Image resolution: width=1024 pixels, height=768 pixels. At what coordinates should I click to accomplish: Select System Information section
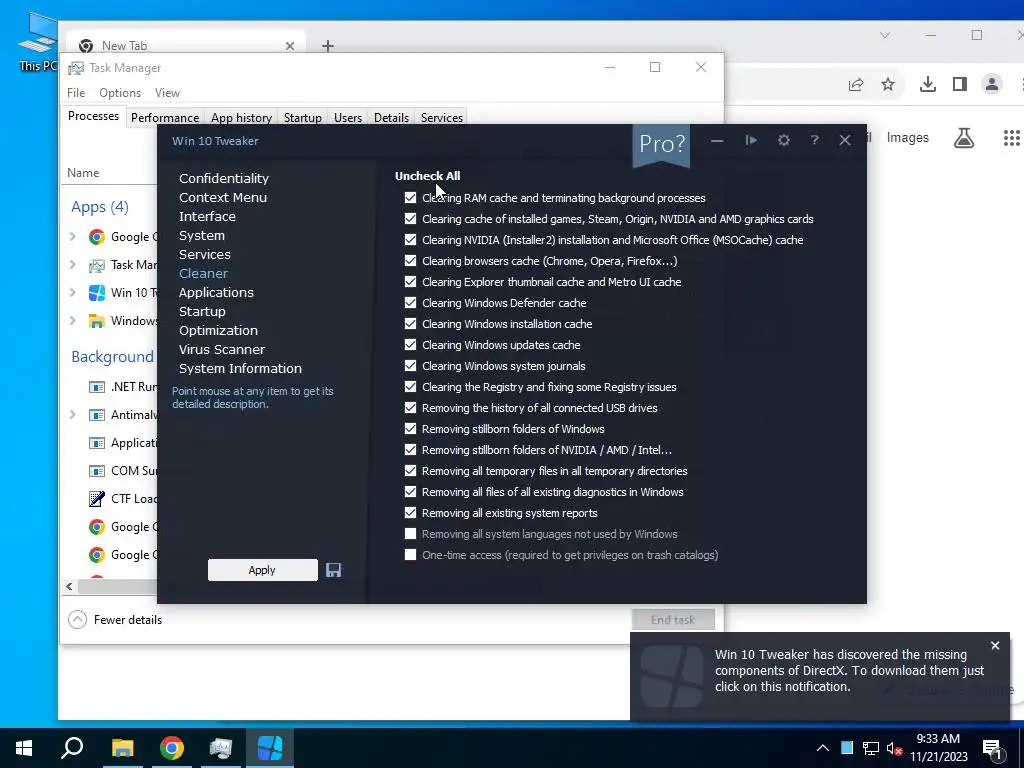pyautogui.click(x=240, y=368)
